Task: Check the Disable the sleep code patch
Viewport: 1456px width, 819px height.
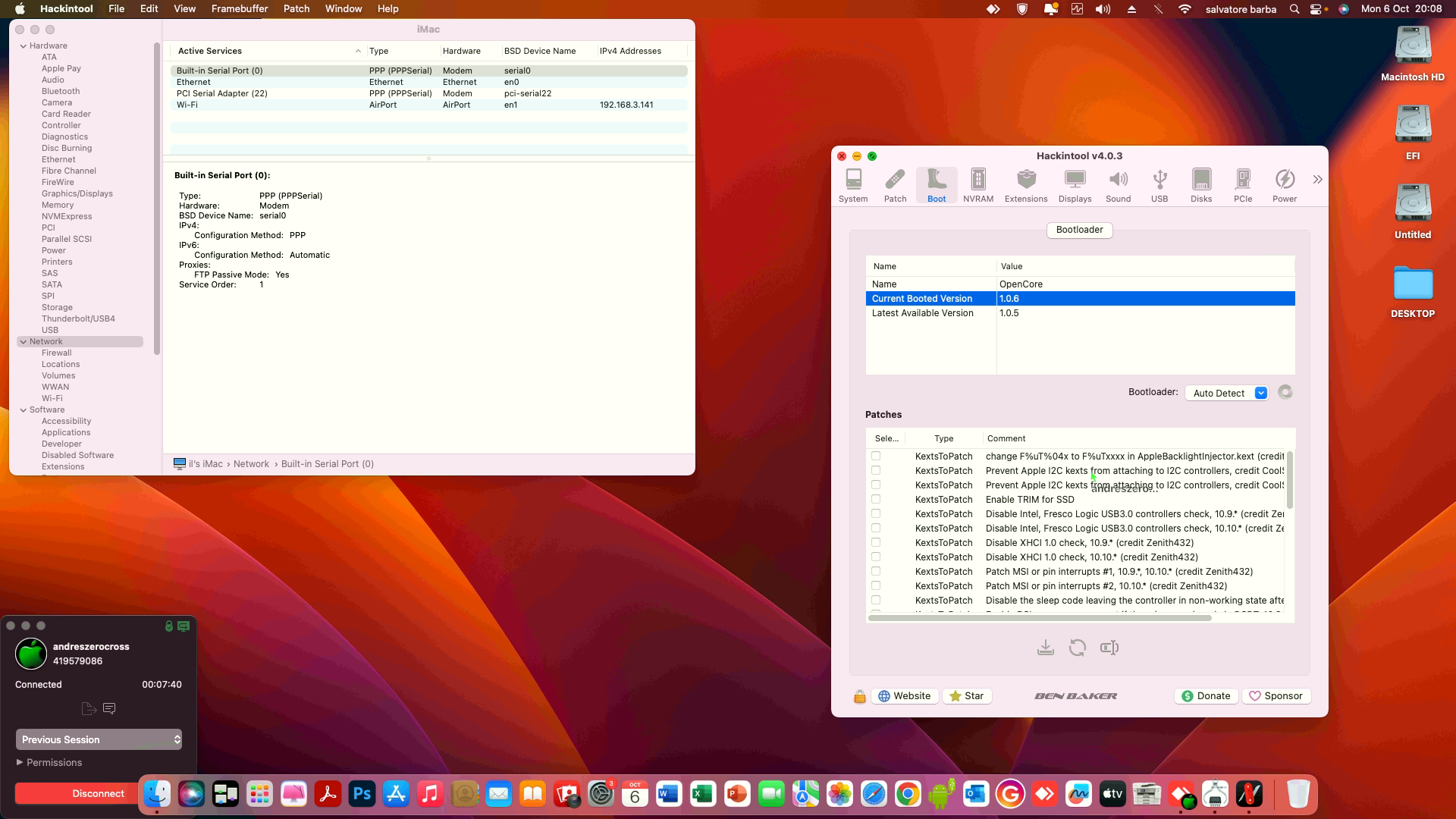Action: (x=876, y=600)
